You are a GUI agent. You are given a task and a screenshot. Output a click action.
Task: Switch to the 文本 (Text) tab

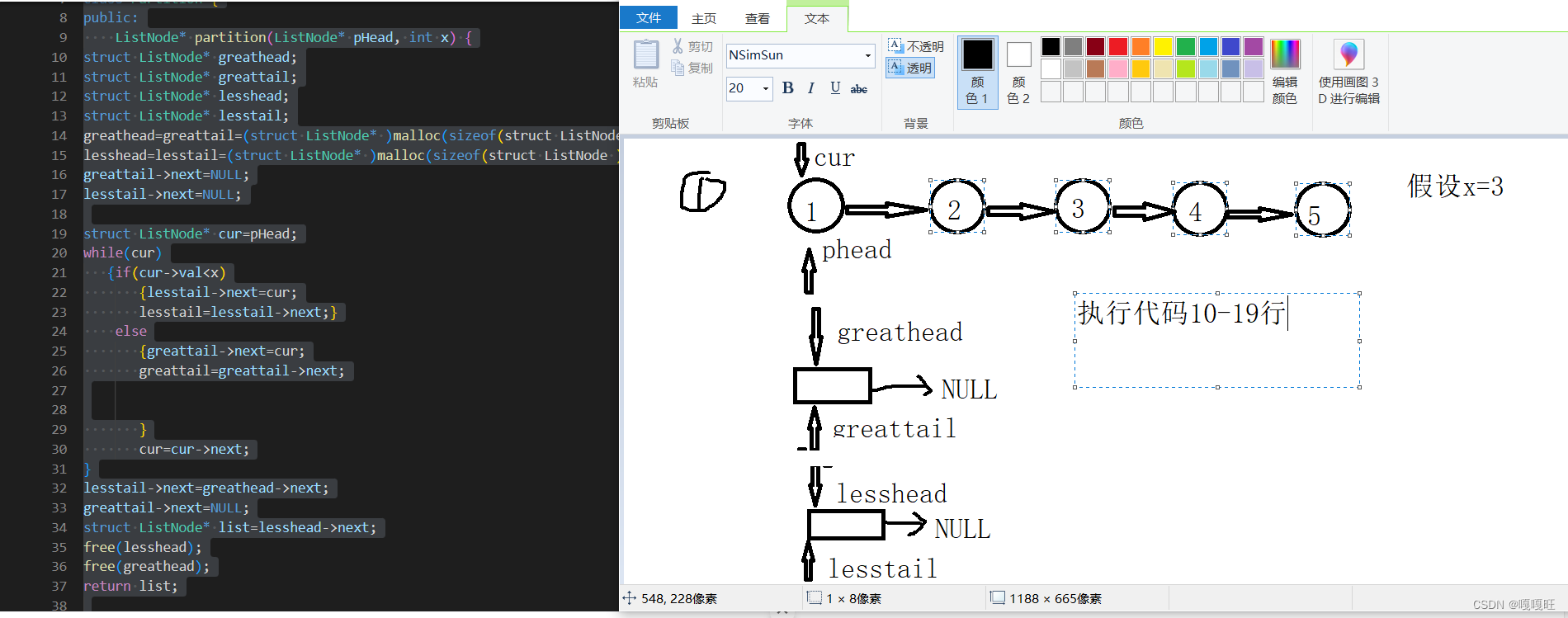tap(817, 18)
